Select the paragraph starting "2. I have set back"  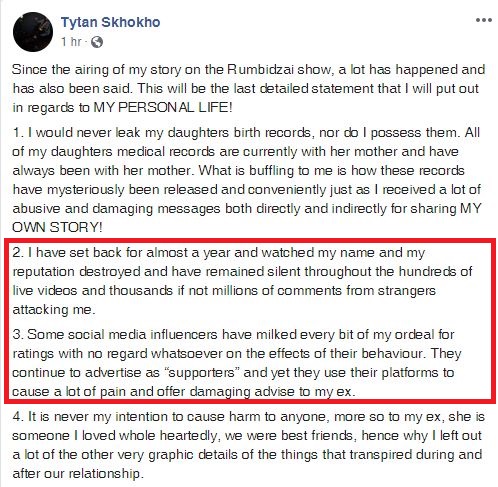242,281
